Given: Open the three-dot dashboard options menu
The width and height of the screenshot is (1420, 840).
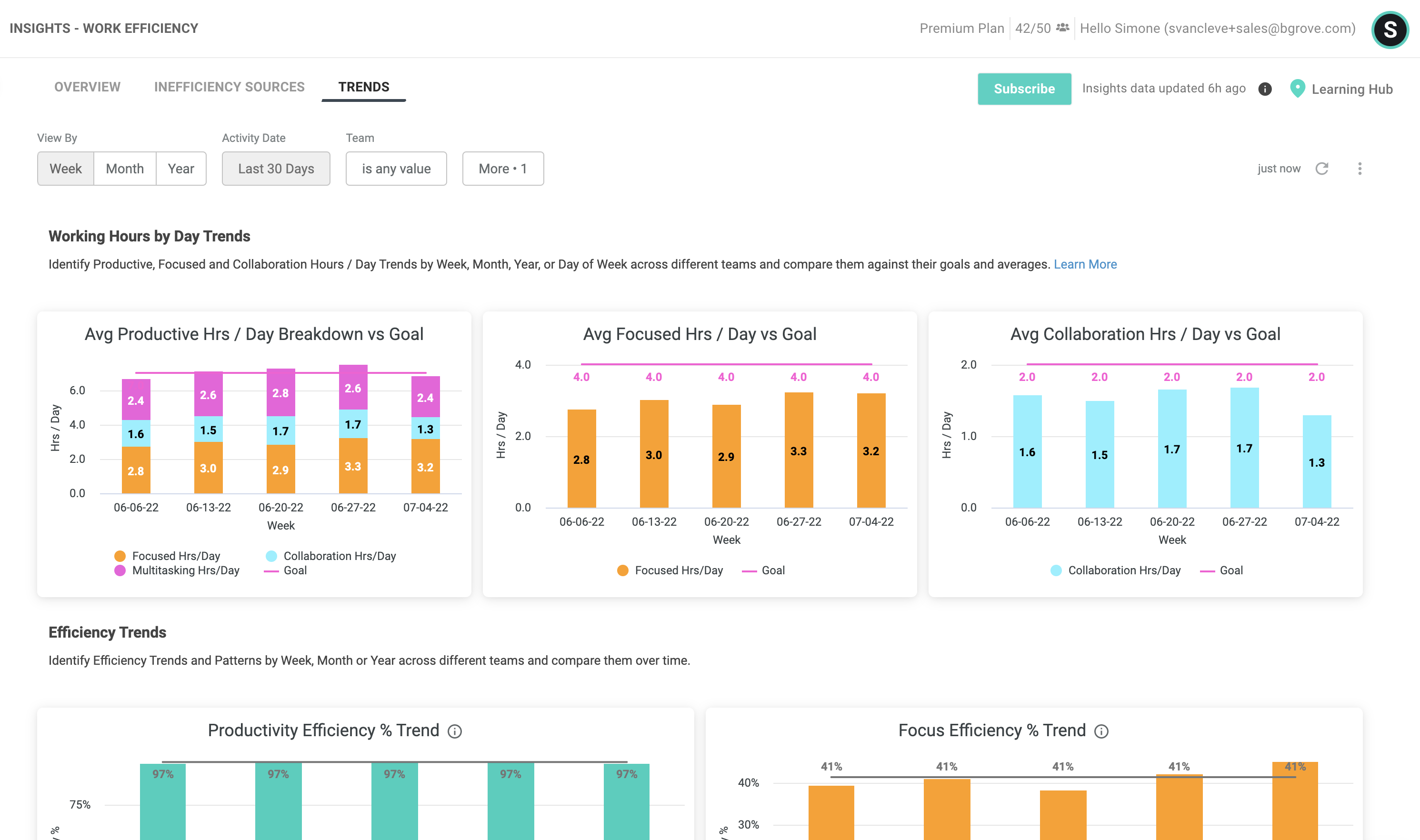Looking at the screenshot, I should 1360,169.
